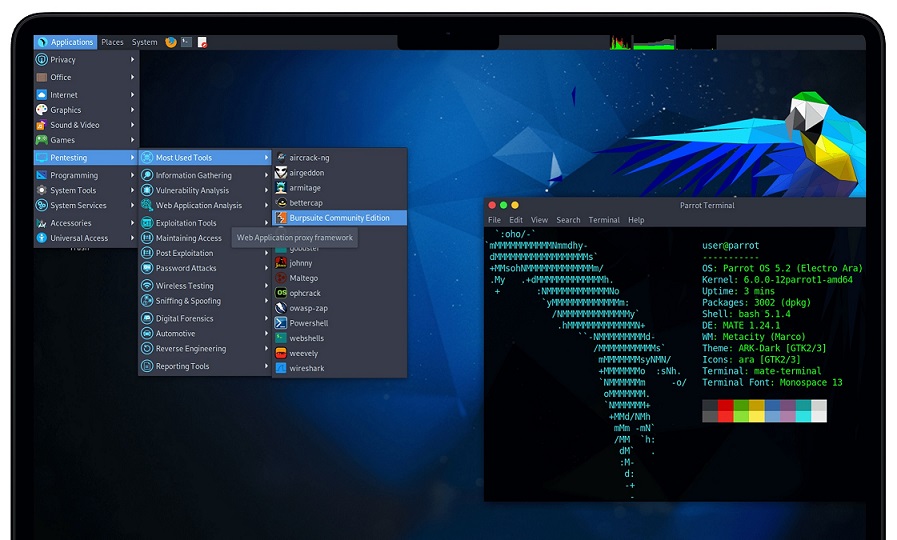This screenshot has width=897, height=540.
Task: Launch Burpsuite Community Edition
Action: [x=339, y=218]
